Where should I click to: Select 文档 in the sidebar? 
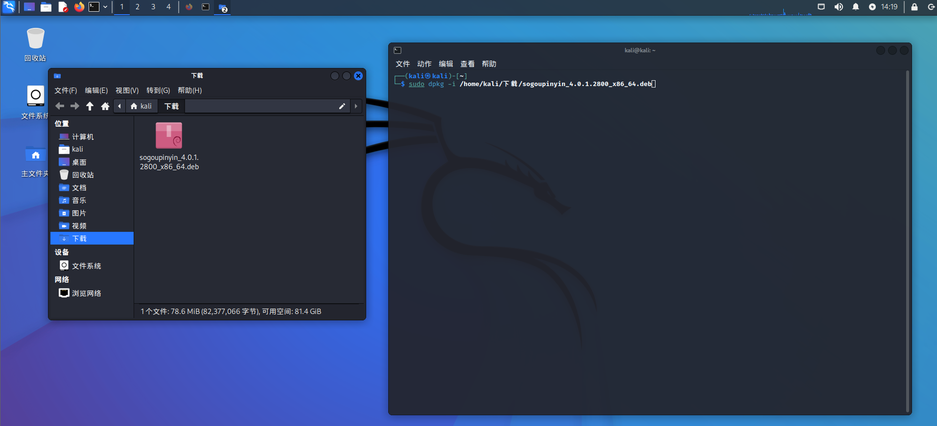(x=92, y=188)
